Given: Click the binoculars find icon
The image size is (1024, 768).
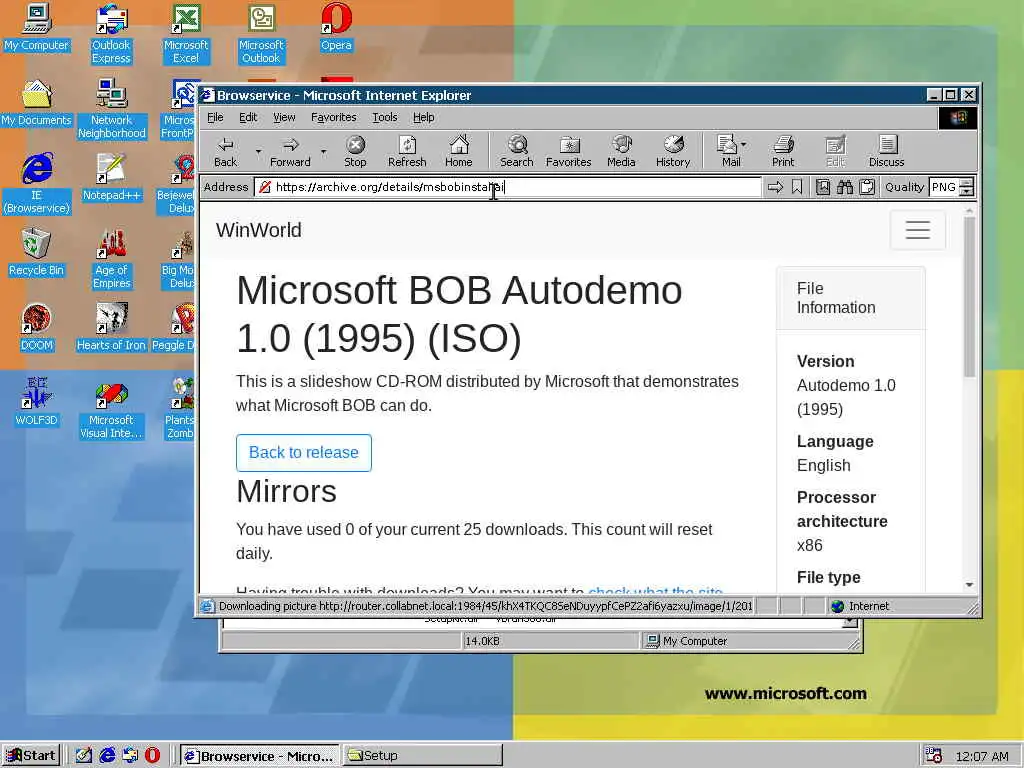Looking at the screenshot, I should click(x=844, y=187).
